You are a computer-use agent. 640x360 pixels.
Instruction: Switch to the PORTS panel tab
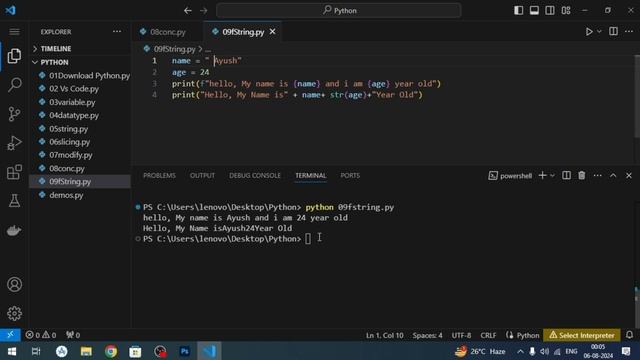click(350, 176)
